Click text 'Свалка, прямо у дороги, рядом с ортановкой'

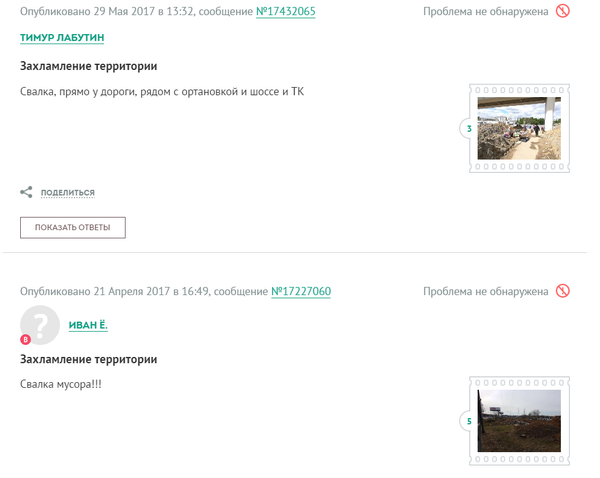(129, 92)
